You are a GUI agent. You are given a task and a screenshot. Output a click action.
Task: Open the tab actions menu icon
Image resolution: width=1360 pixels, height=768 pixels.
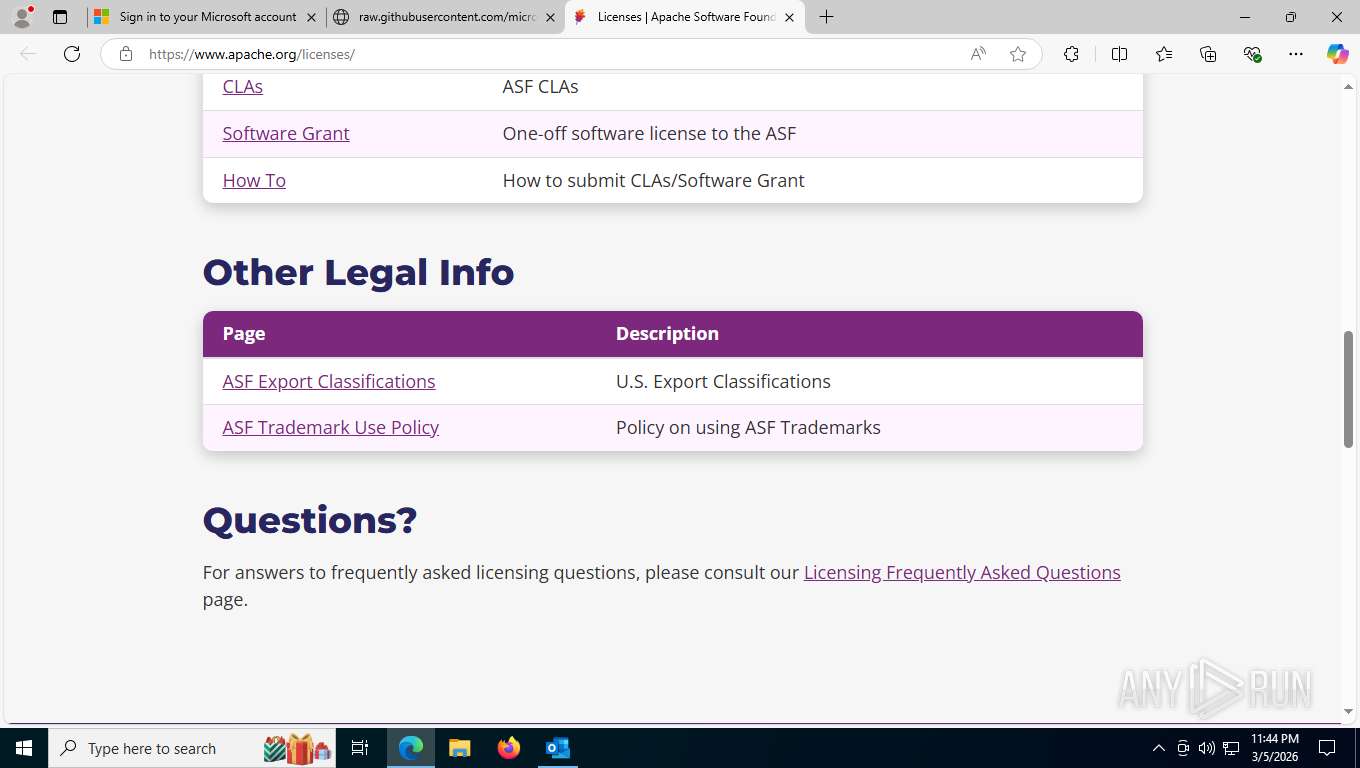pyautogui.click(x=60, y=17)
